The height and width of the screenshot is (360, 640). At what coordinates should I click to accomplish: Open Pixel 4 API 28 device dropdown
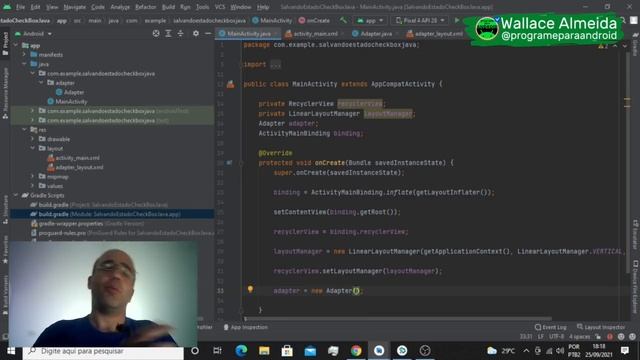pyautogui.click(x=420, y=20)
